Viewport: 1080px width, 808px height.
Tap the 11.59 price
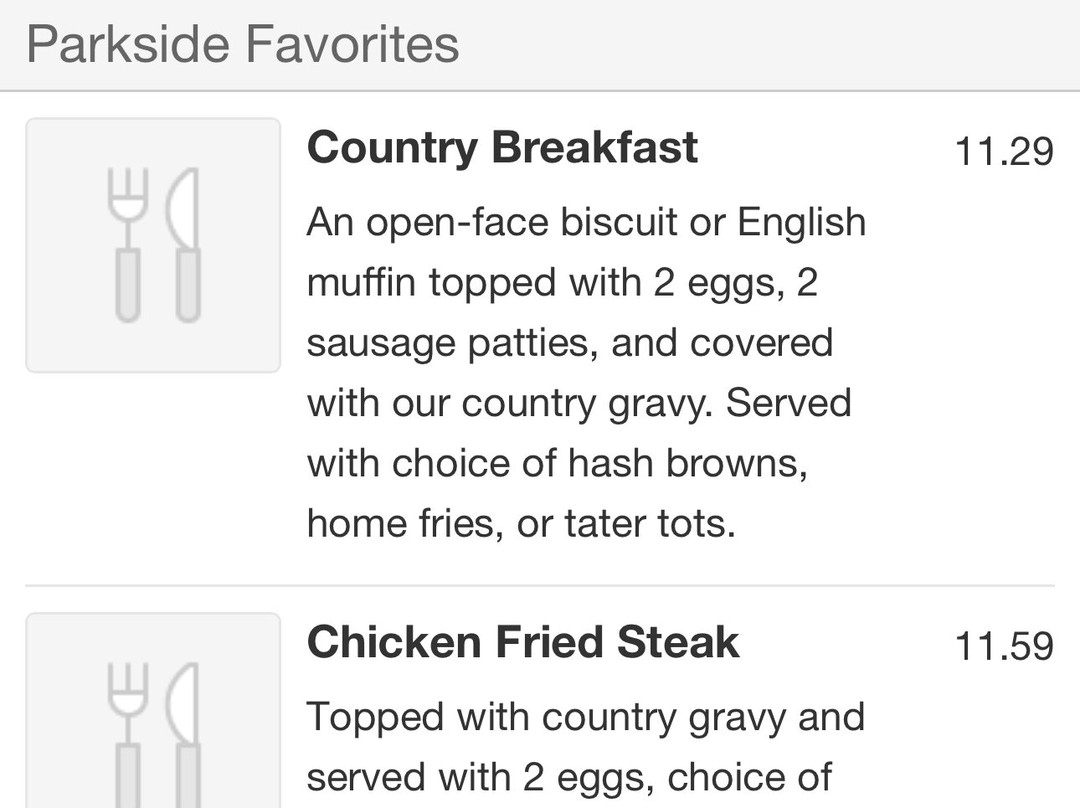pos(1004,646)
